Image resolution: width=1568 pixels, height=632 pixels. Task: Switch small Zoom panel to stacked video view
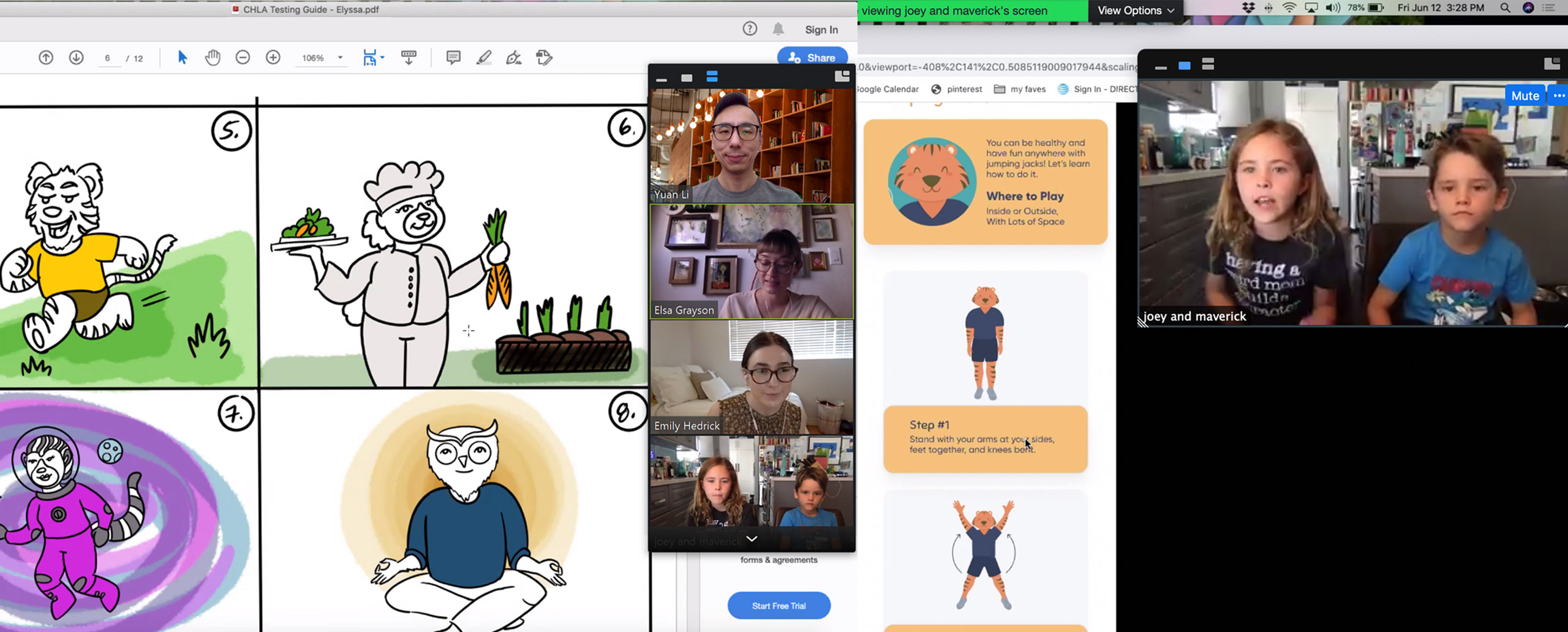click(712, 77)
